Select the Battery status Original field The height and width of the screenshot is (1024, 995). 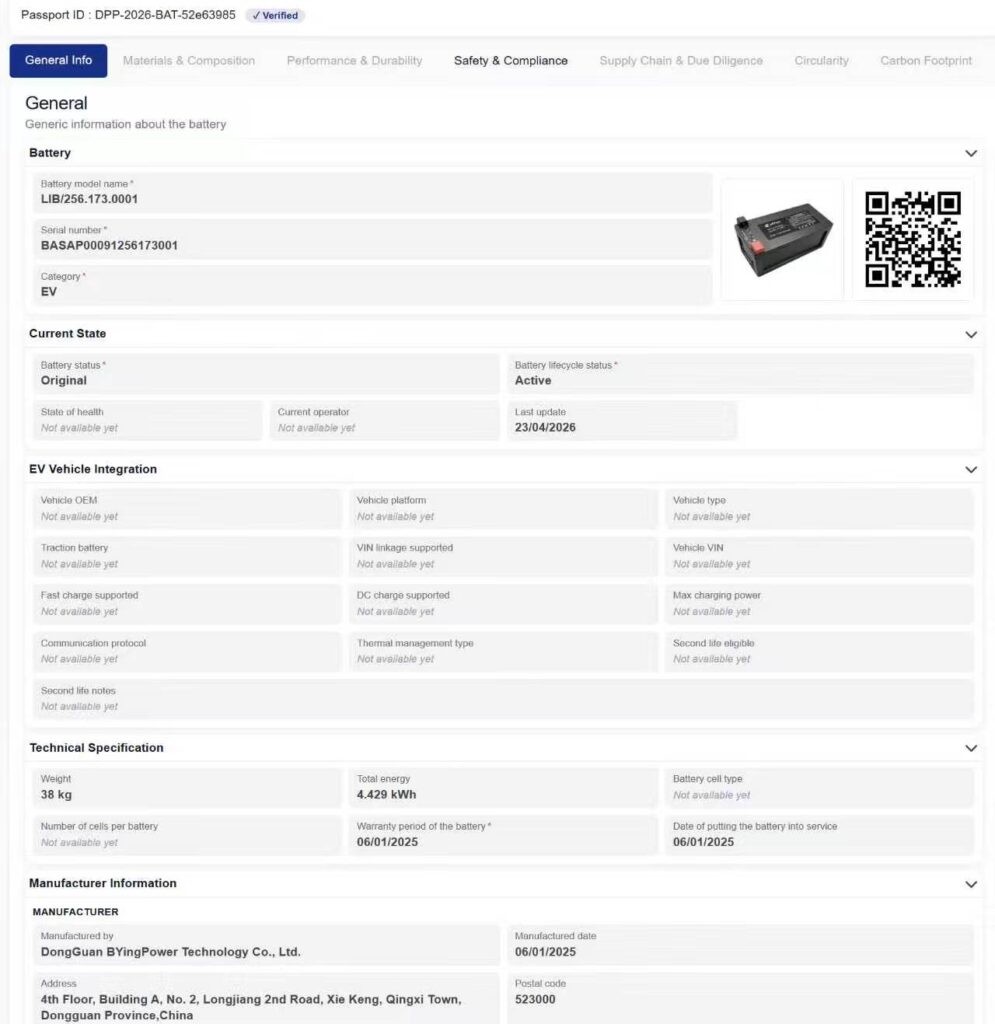pos(266,374)
